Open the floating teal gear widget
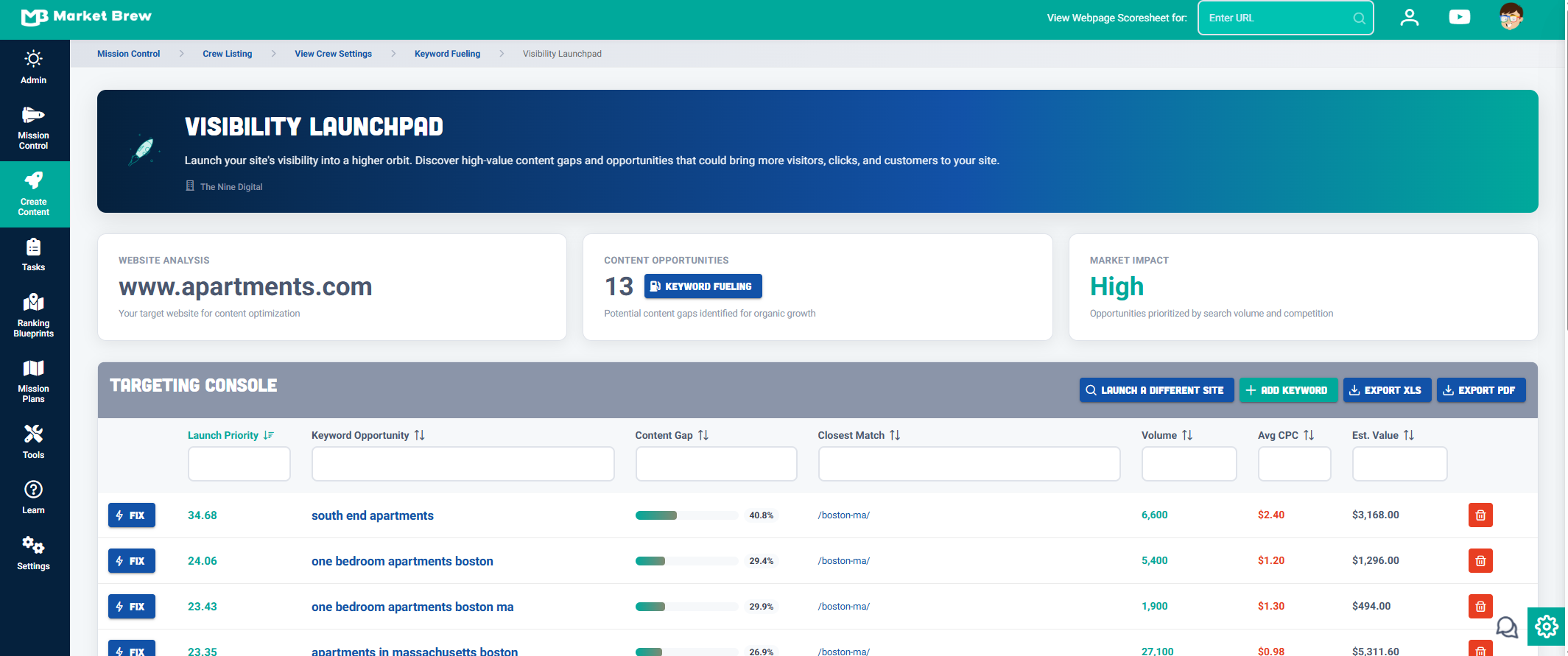 [x=1547, y=627]
